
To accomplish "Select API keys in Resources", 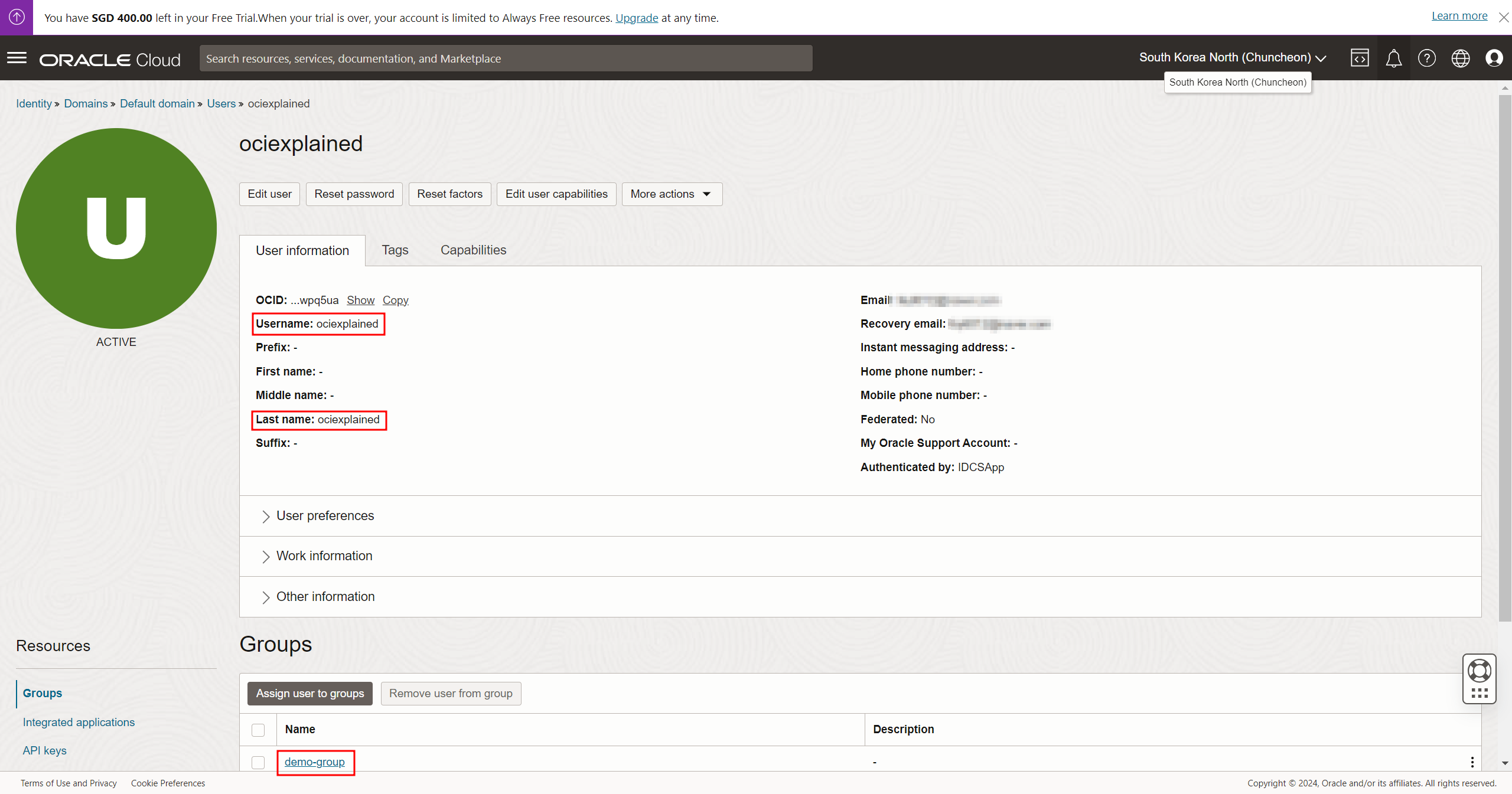I will 45,750.
